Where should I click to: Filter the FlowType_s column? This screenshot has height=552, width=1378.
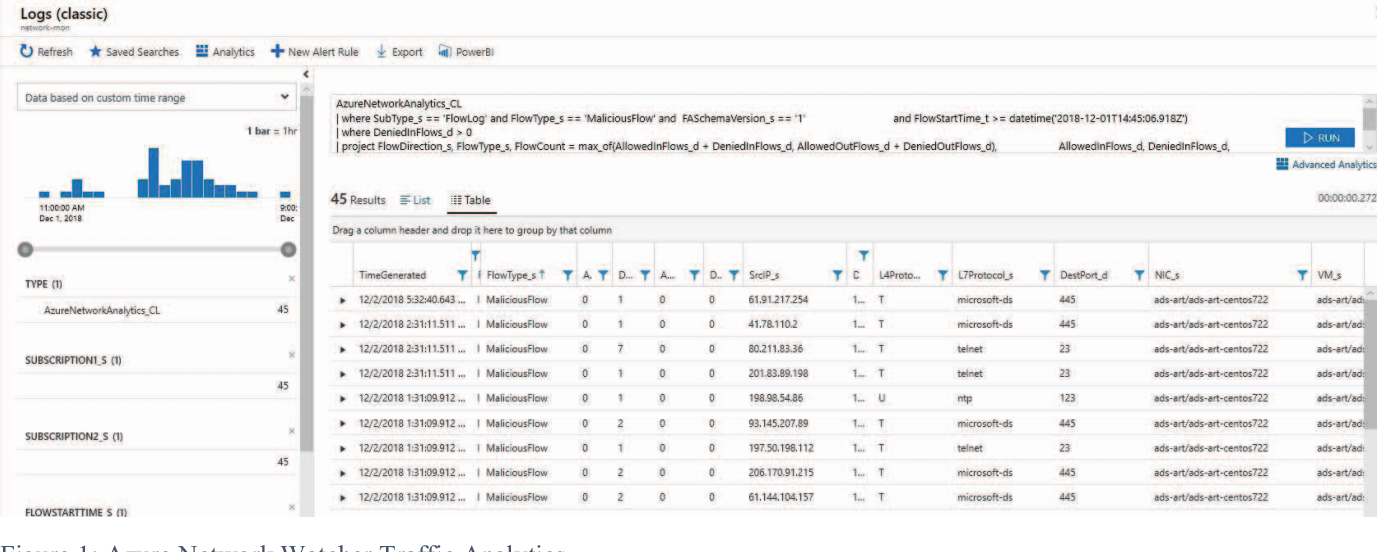pyautogui.click(x=568, y=275)
